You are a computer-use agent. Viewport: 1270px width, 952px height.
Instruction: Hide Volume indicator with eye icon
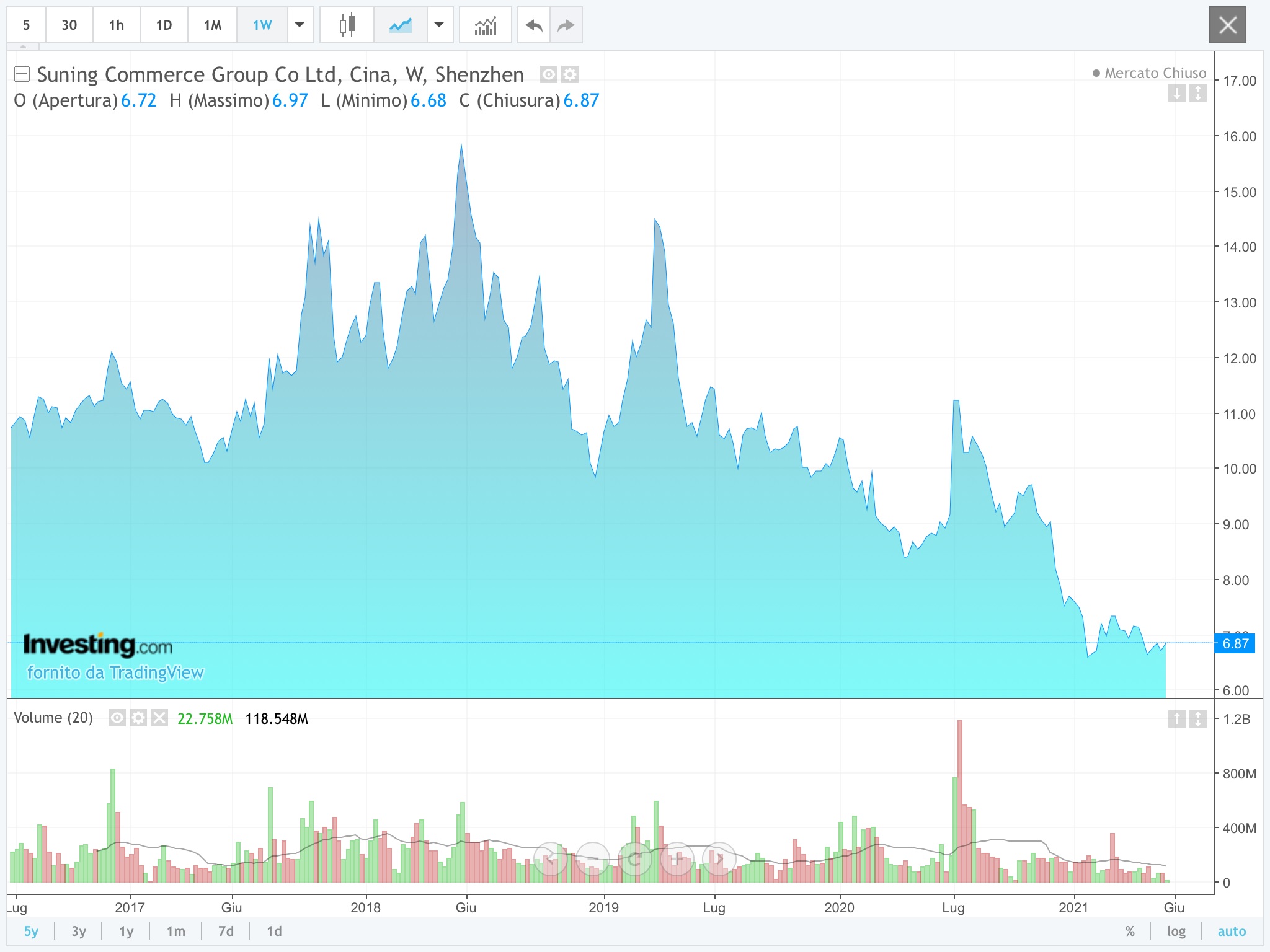pyautogui.click(x=117, y=718)
